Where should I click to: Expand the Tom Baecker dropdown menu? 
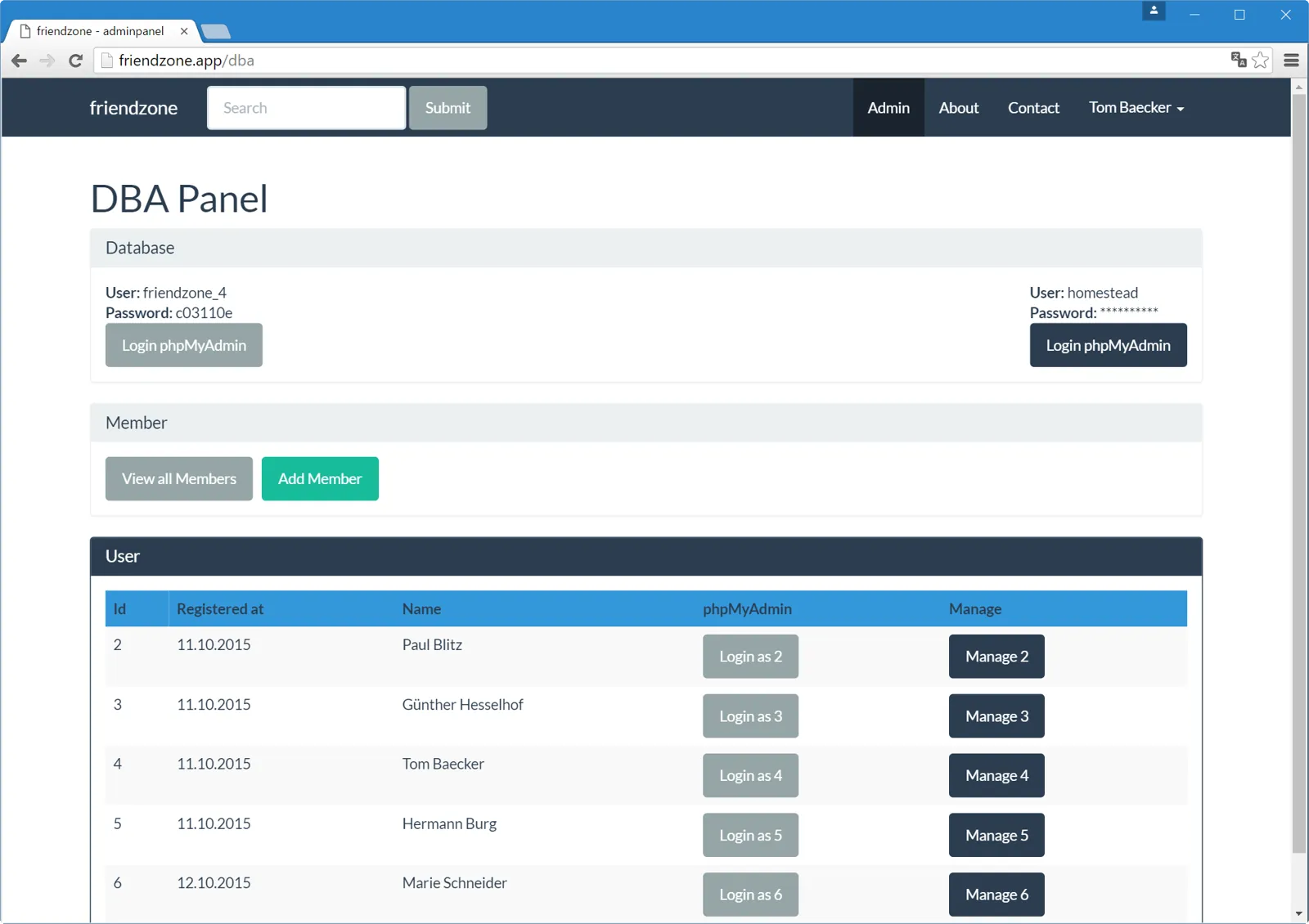click(x=1136, y=108)
